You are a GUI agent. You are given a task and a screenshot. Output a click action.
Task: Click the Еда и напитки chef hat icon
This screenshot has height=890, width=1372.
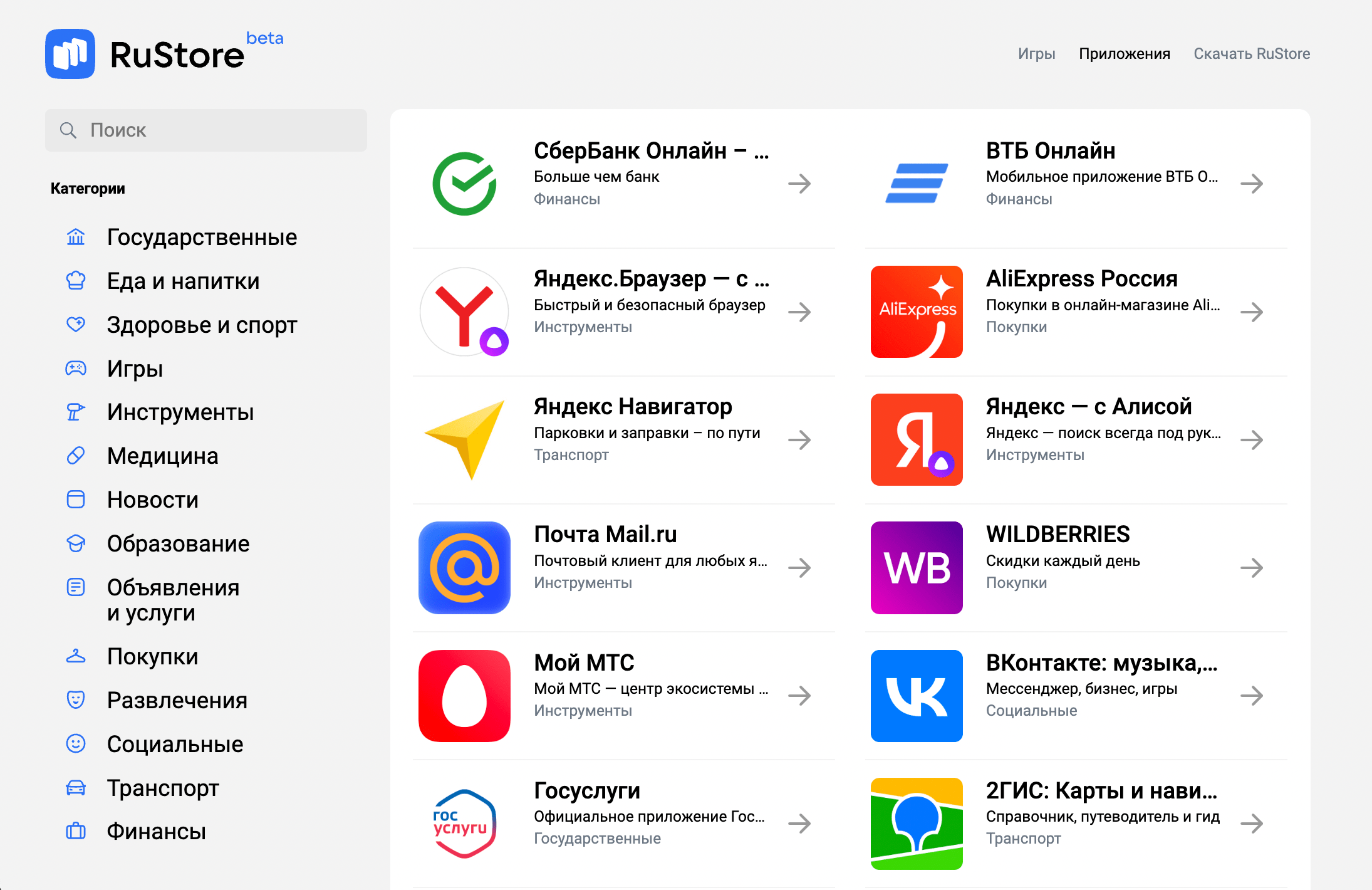click(76, 281)
